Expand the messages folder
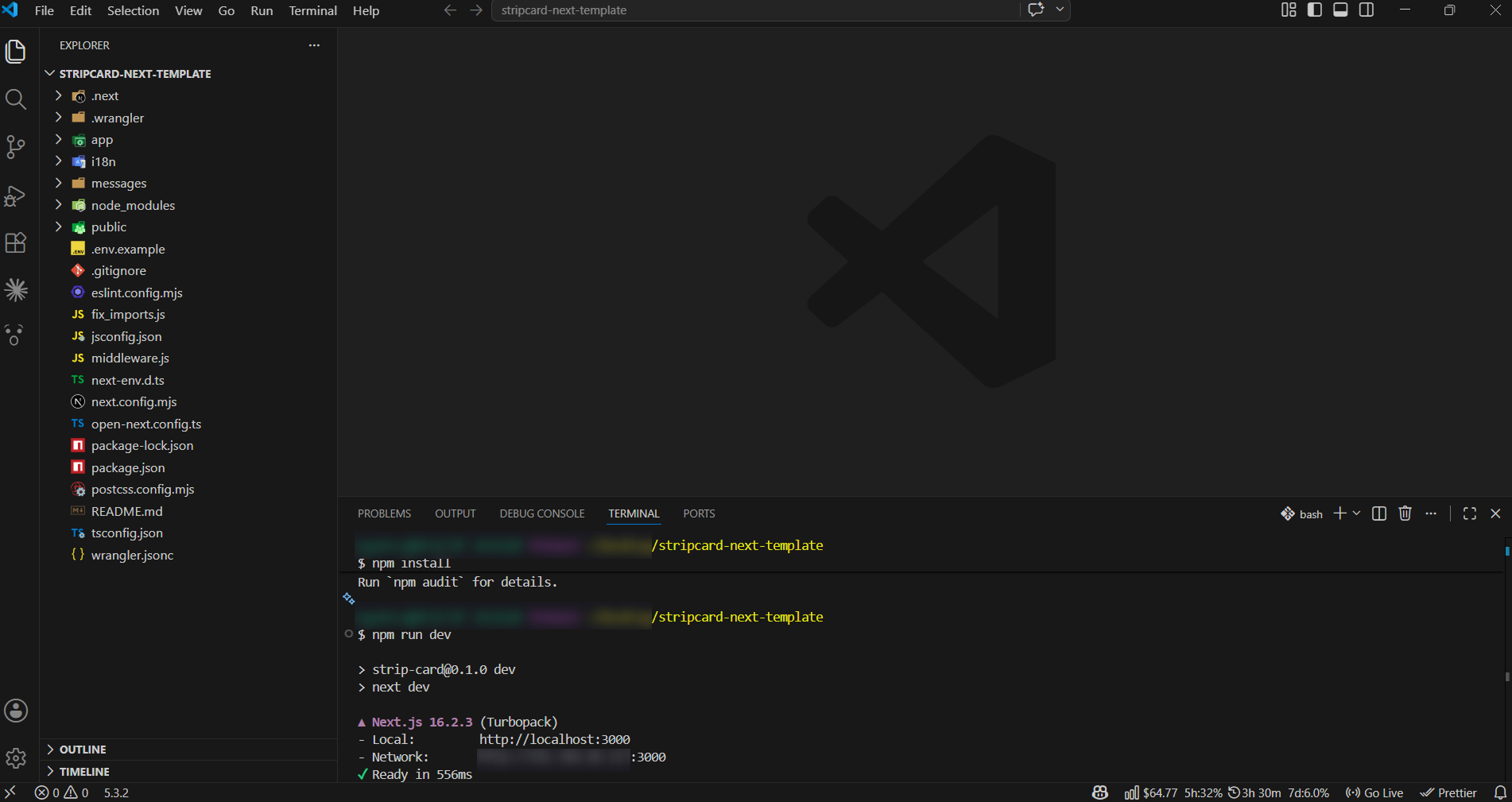 [x=58, y=183]
